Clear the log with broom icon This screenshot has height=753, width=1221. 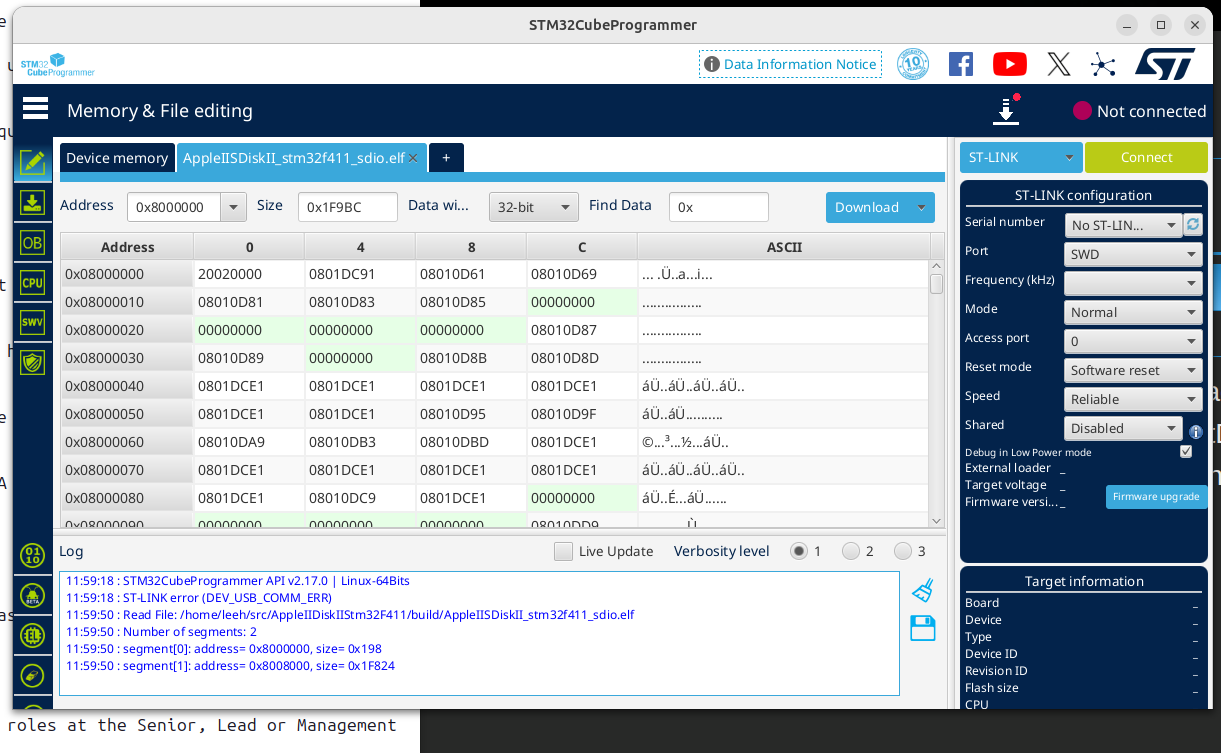pos(923,590)
